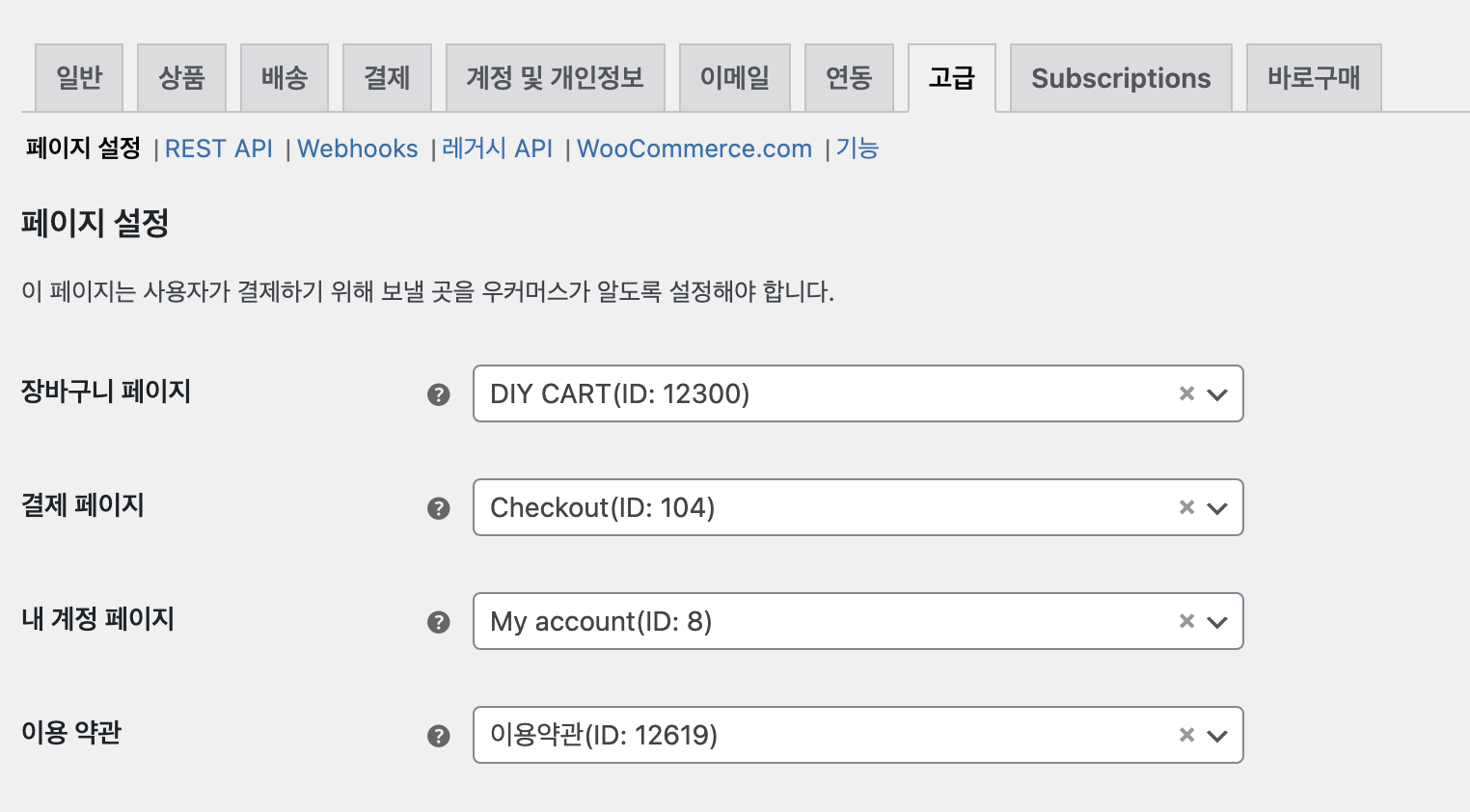Viewport: 1470px width, 812px height.
Task: Clear the 이용약관 page selection
Action: tap(1186, 735)
